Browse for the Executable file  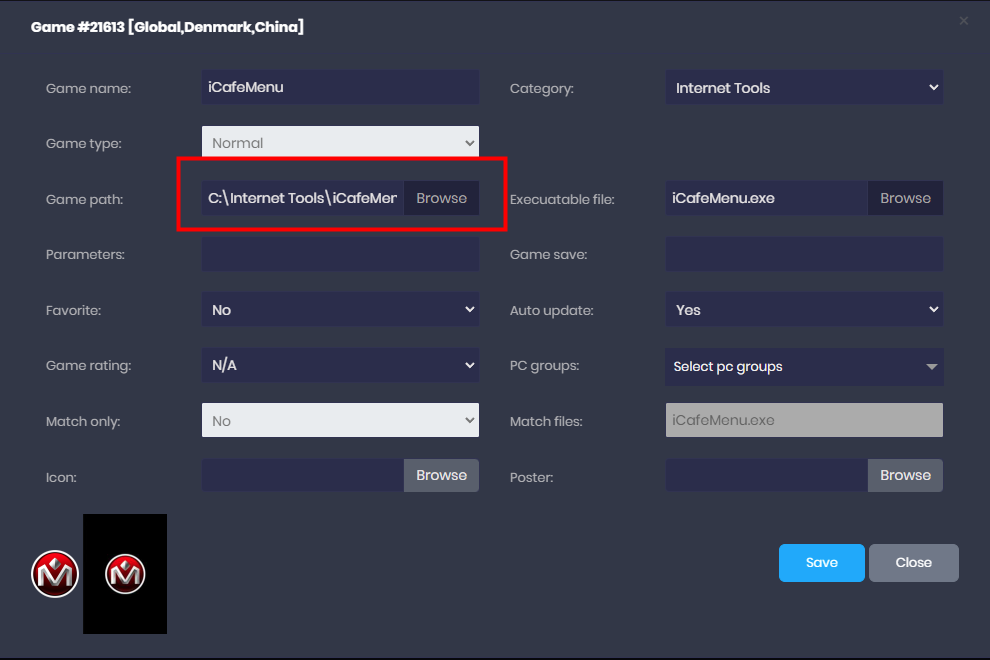(905, 198)
